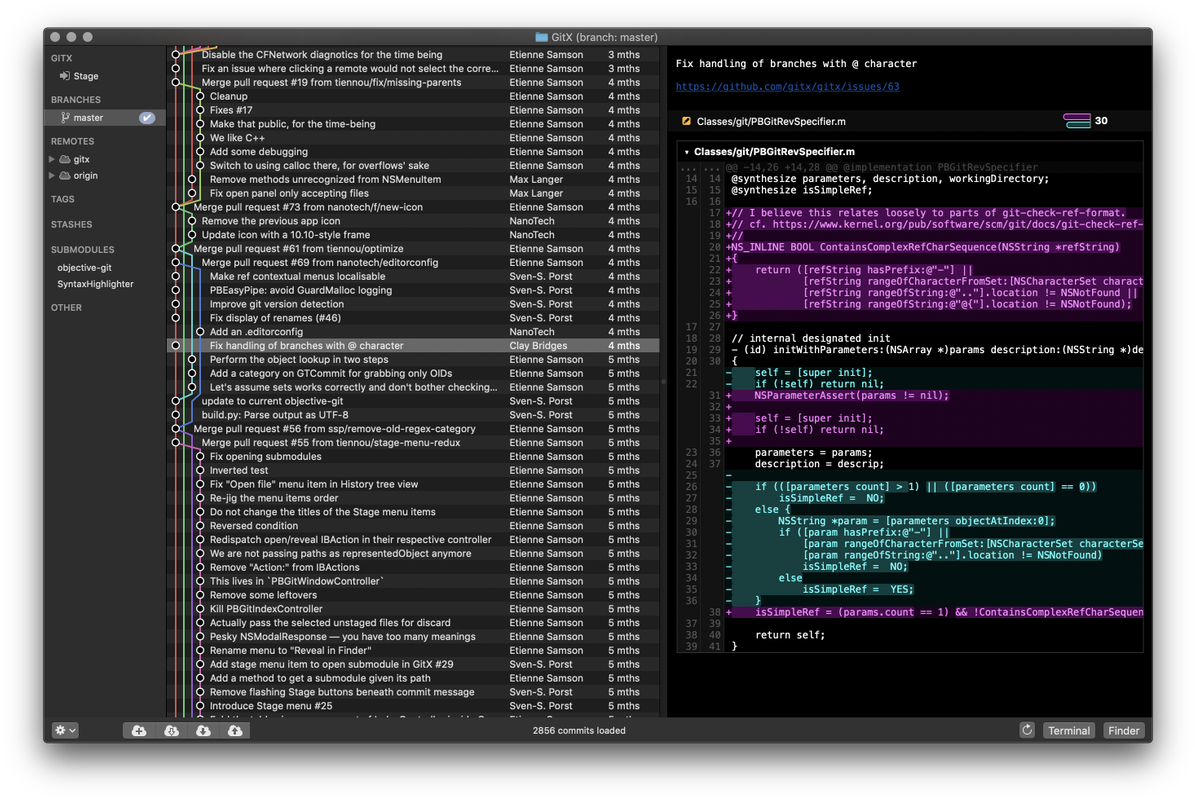Open the SyntaxHighlighter submodule

[x=95, y=284]
